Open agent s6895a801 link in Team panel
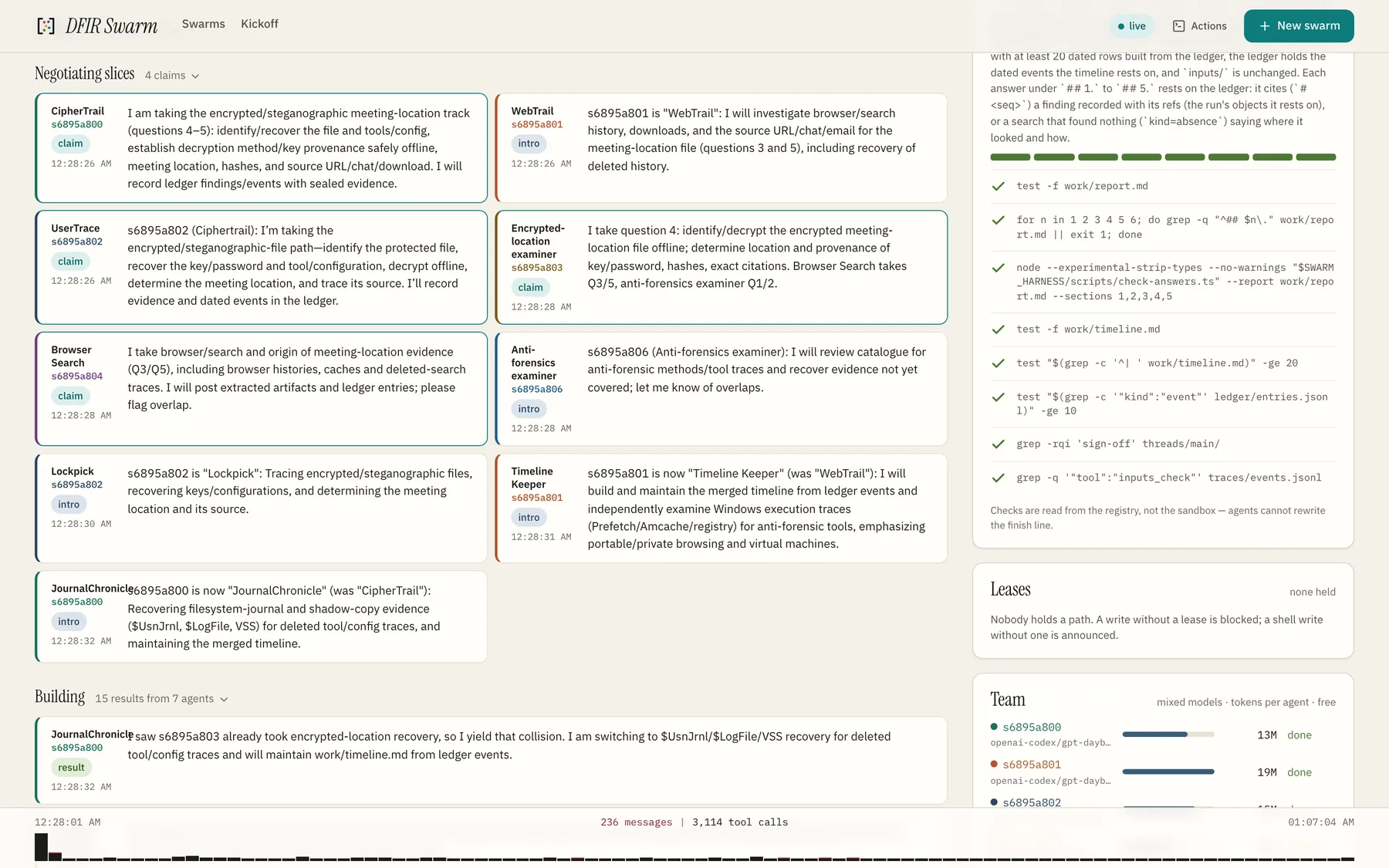 [1032, 764]
